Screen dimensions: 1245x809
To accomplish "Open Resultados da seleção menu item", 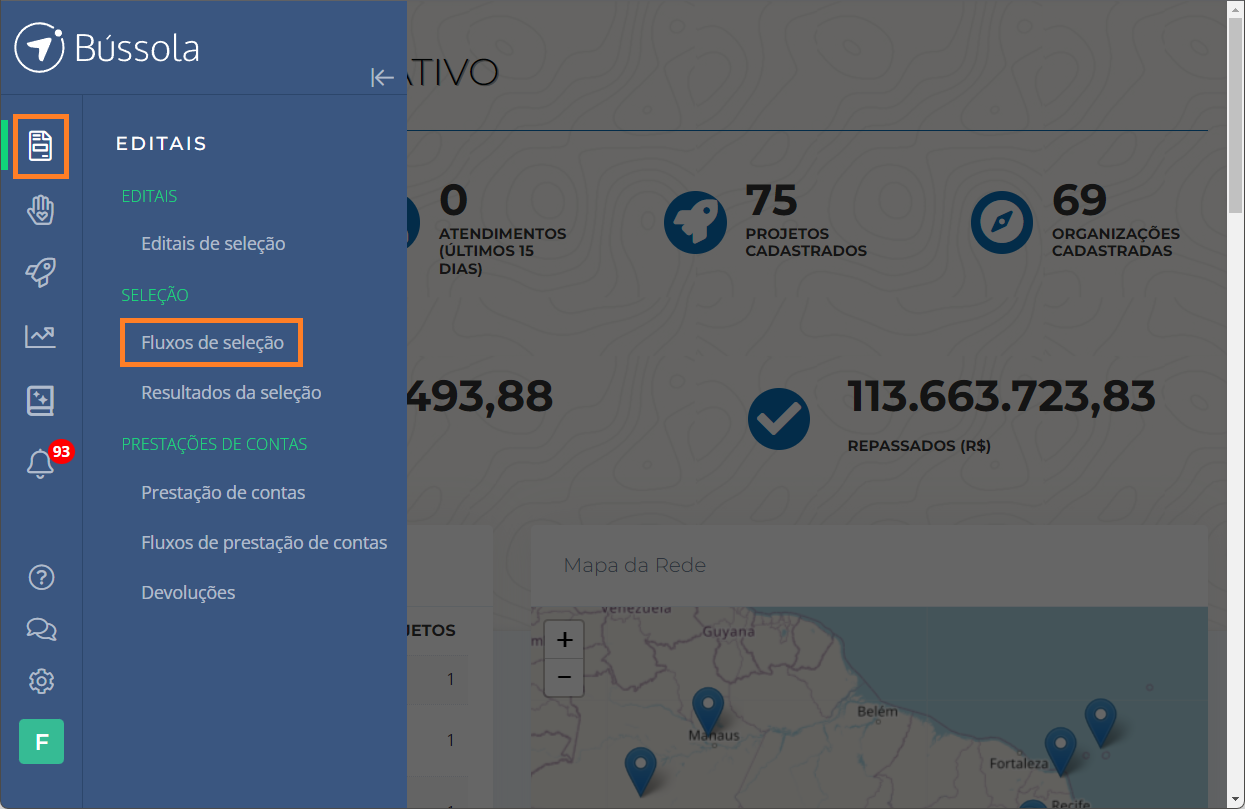I will tap(231, 393).
